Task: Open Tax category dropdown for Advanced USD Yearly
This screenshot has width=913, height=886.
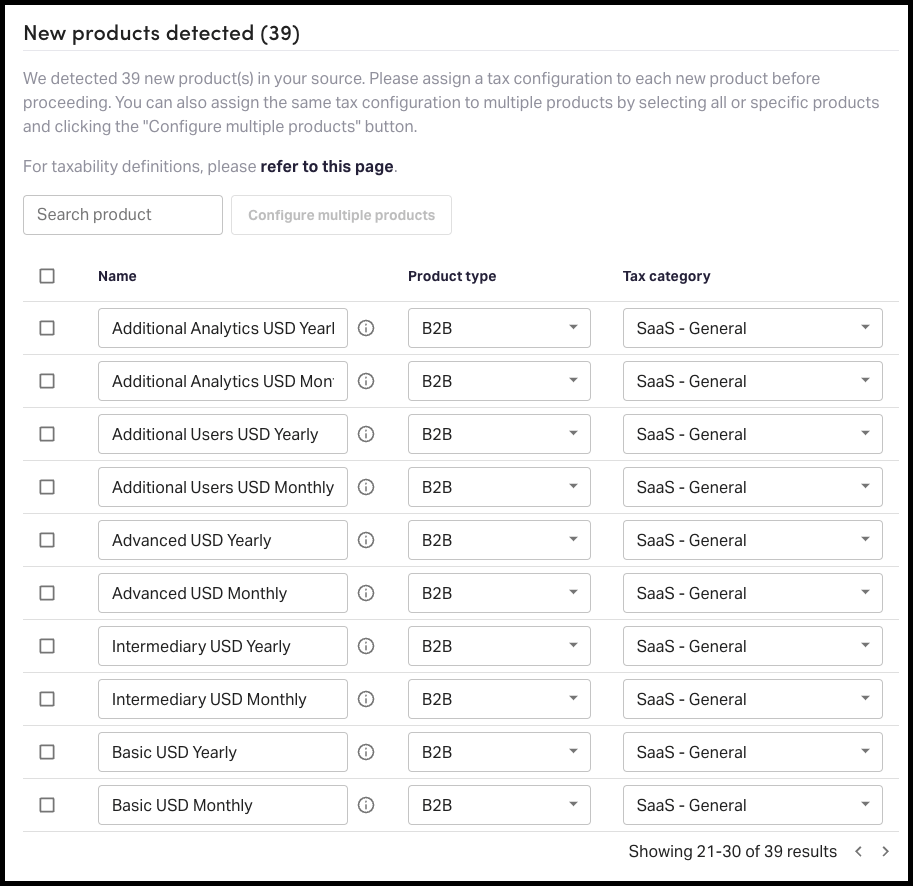Action: (752, 540)
